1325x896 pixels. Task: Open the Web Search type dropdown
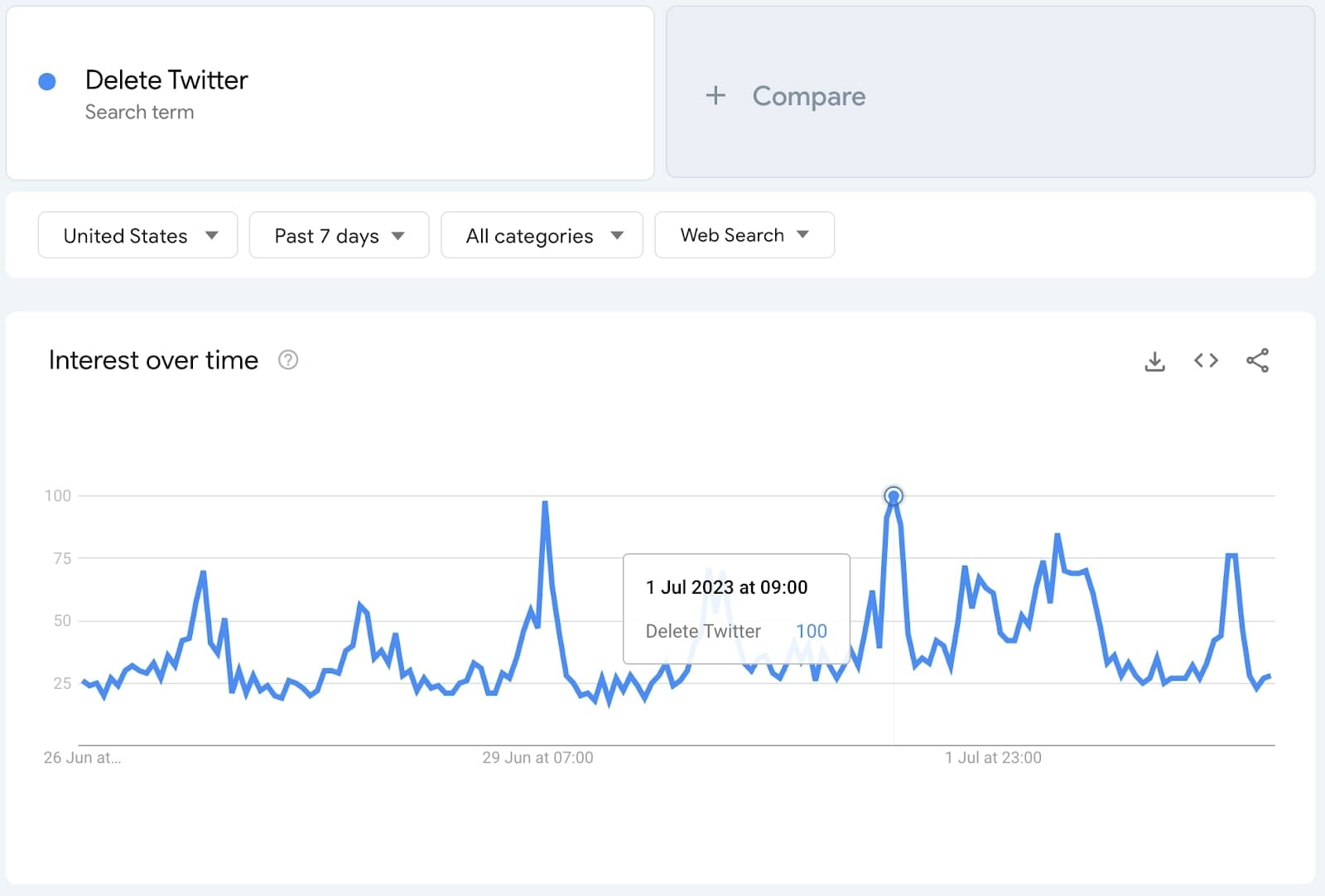click(x=744, y=235)
